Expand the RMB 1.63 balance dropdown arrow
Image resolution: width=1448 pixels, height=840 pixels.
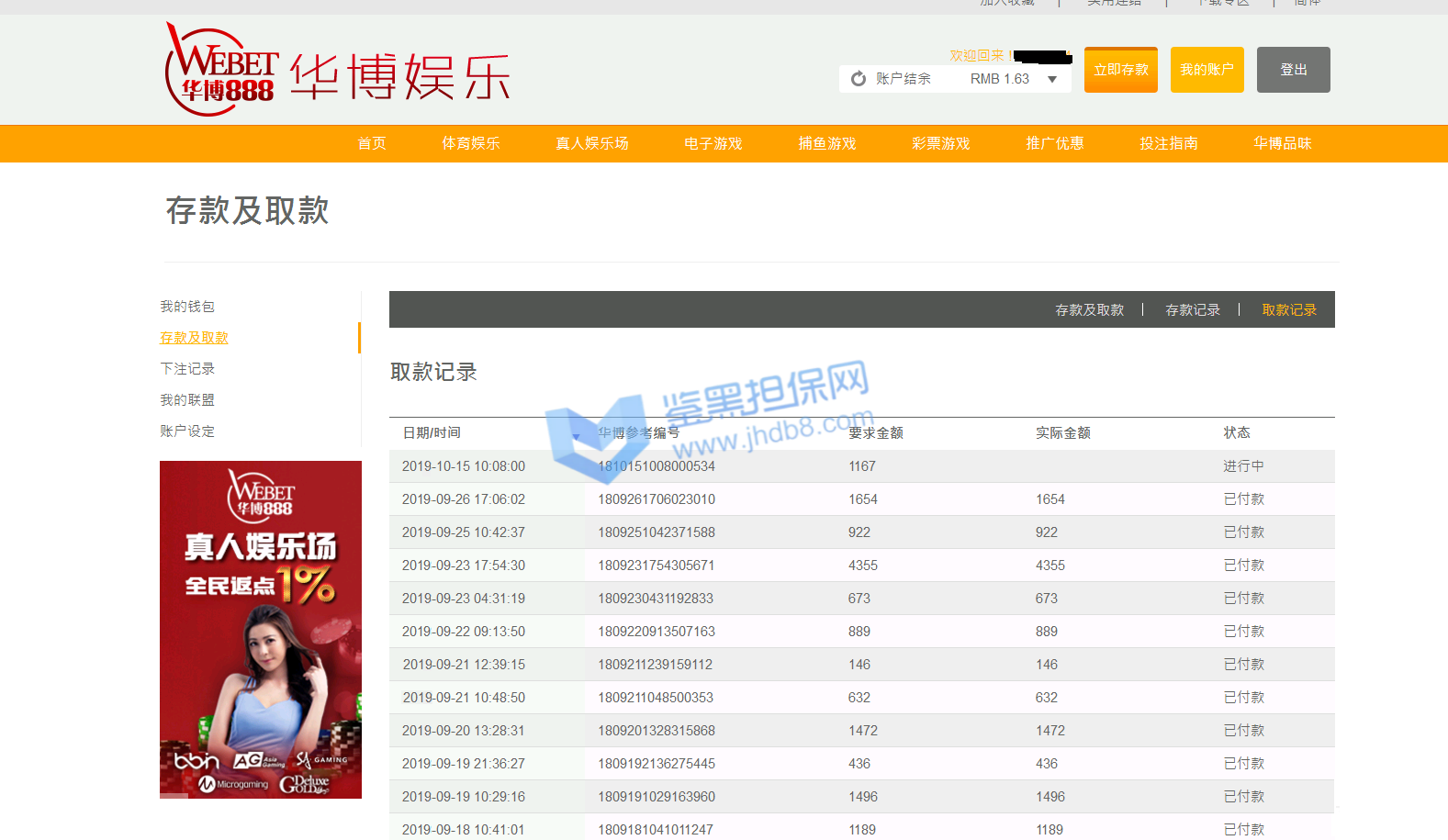[x=1052, y=79]
